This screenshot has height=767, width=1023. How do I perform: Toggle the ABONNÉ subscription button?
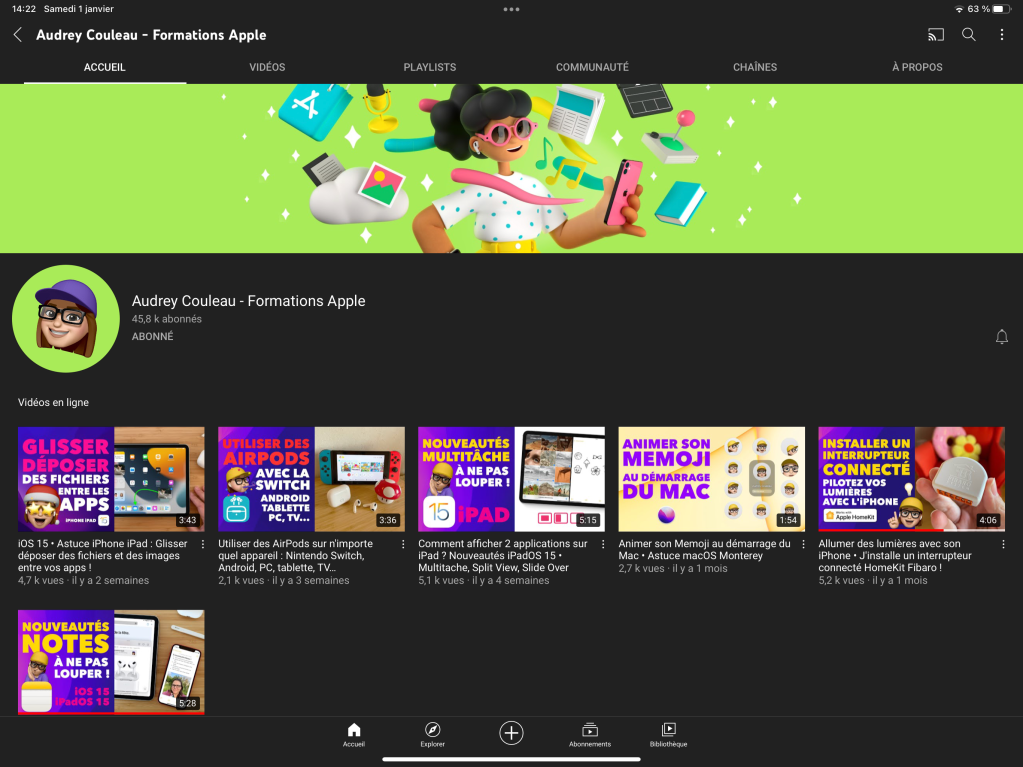click(153, 337)
